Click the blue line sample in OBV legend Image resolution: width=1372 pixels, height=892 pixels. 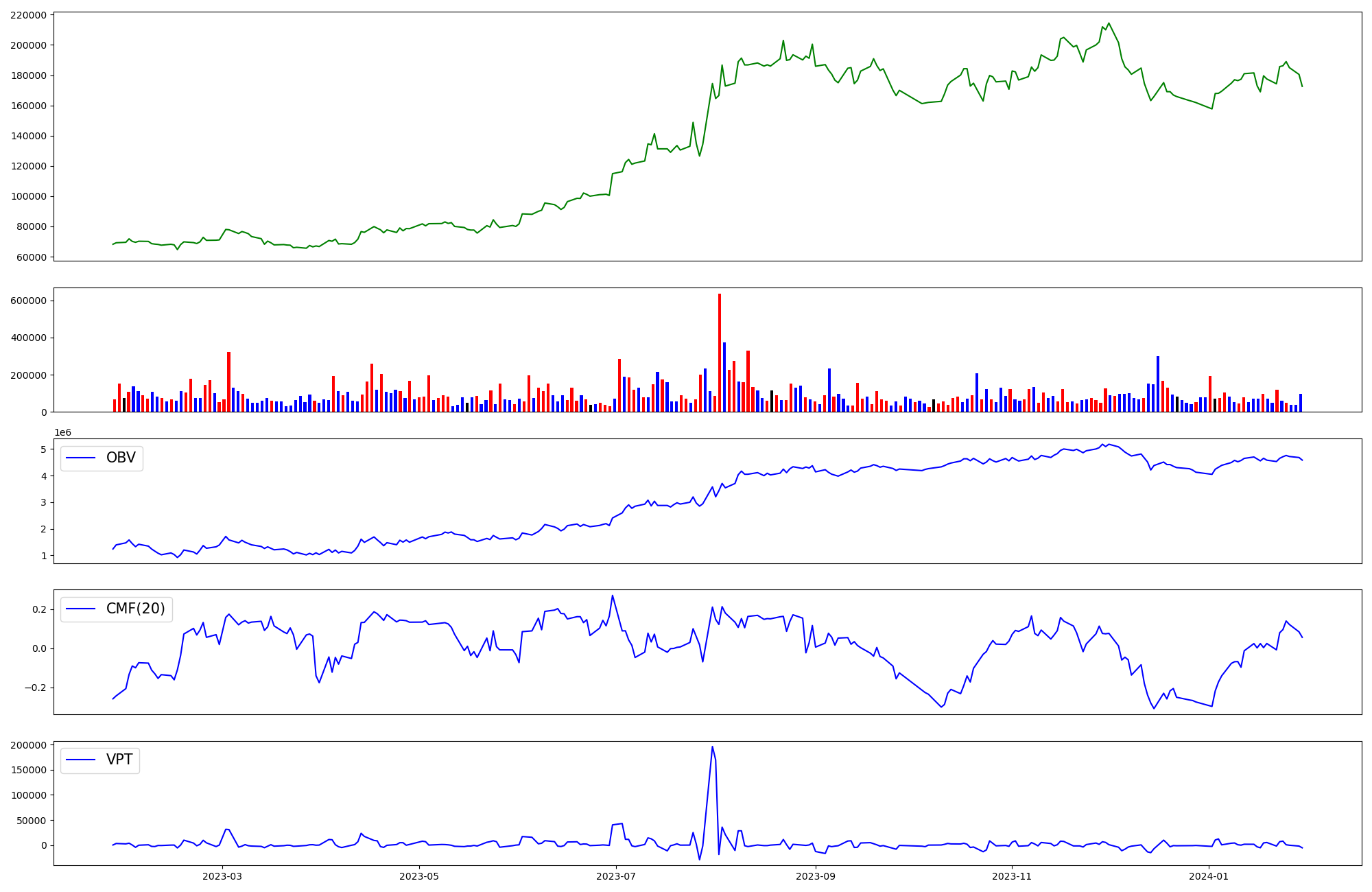click(x=80, y=458)
